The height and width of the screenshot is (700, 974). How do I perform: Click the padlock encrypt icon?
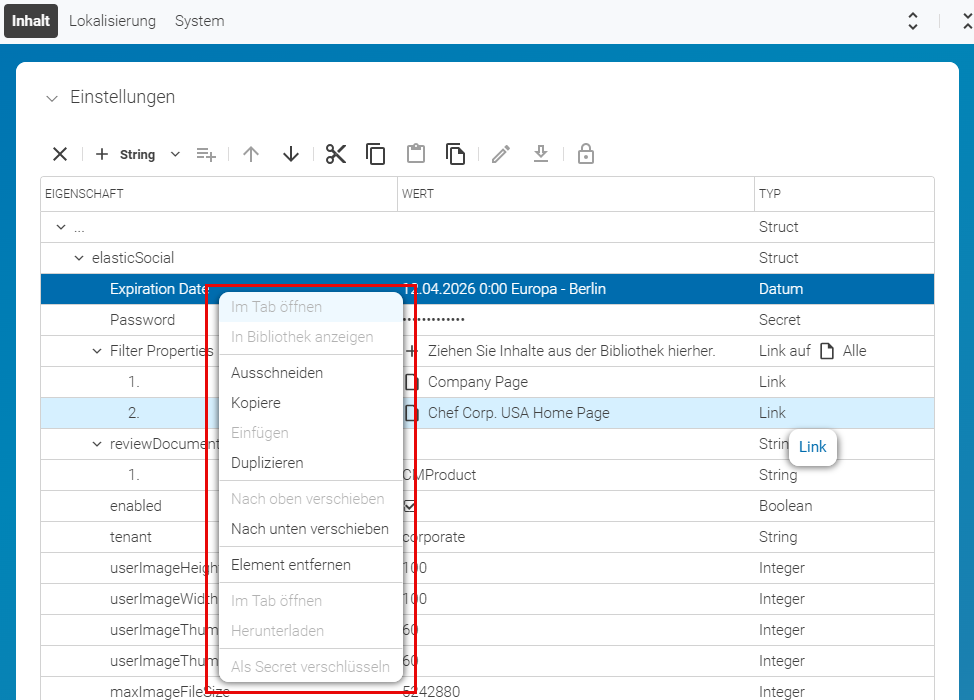pos(585,154)
